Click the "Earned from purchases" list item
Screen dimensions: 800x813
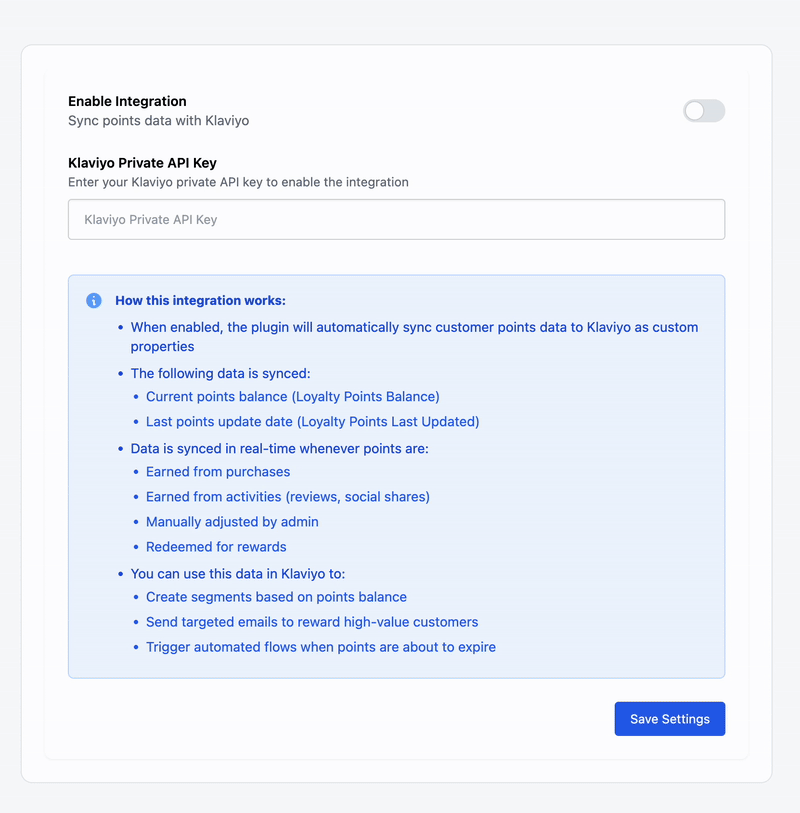pos(218,472)
